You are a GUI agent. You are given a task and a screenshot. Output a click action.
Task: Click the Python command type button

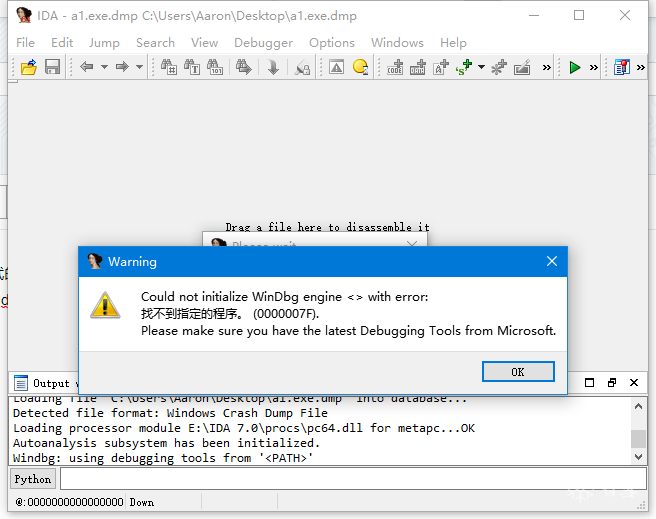pos(33,479)
